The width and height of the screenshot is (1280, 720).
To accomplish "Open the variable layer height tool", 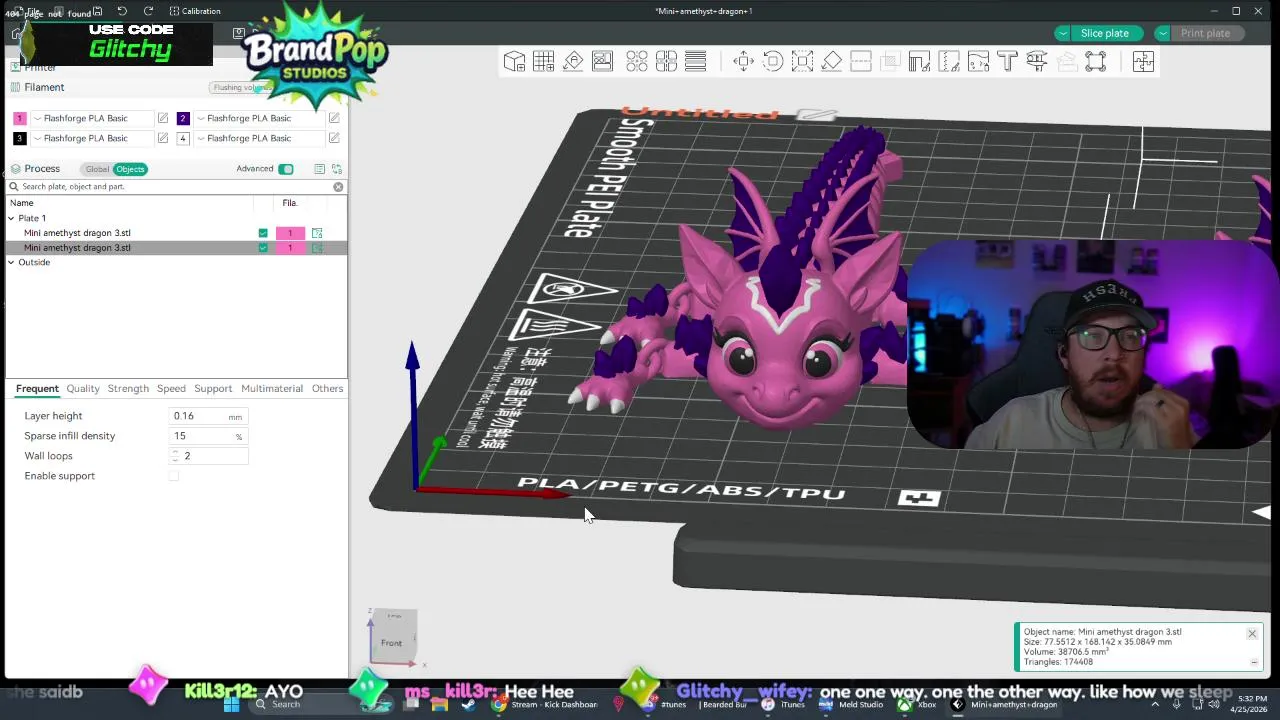I will [x=696, y=62].
